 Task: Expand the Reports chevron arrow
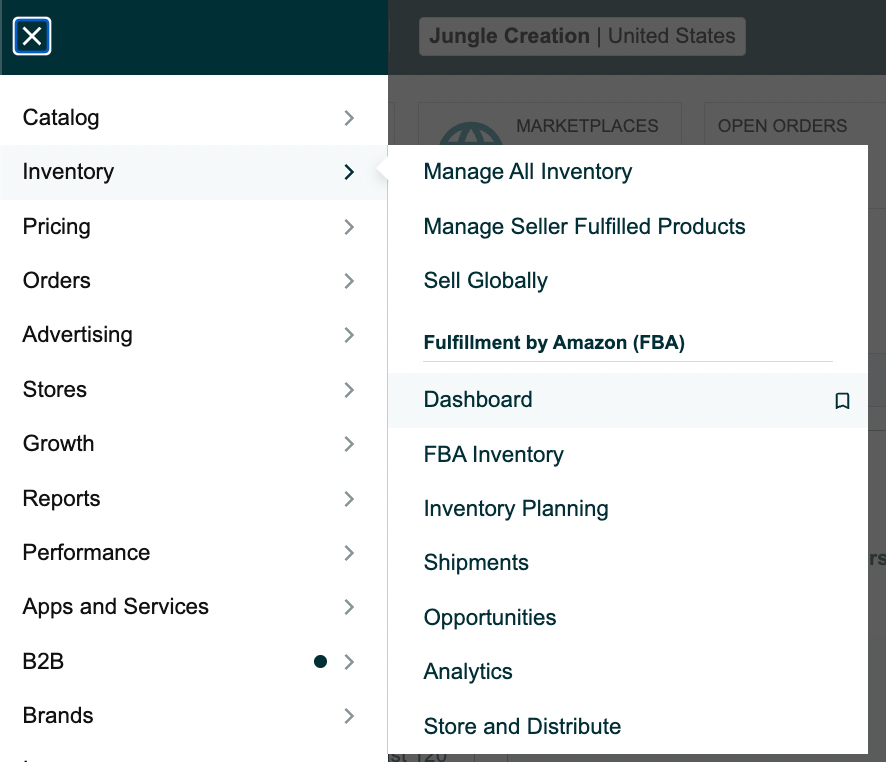pos(349,499)
